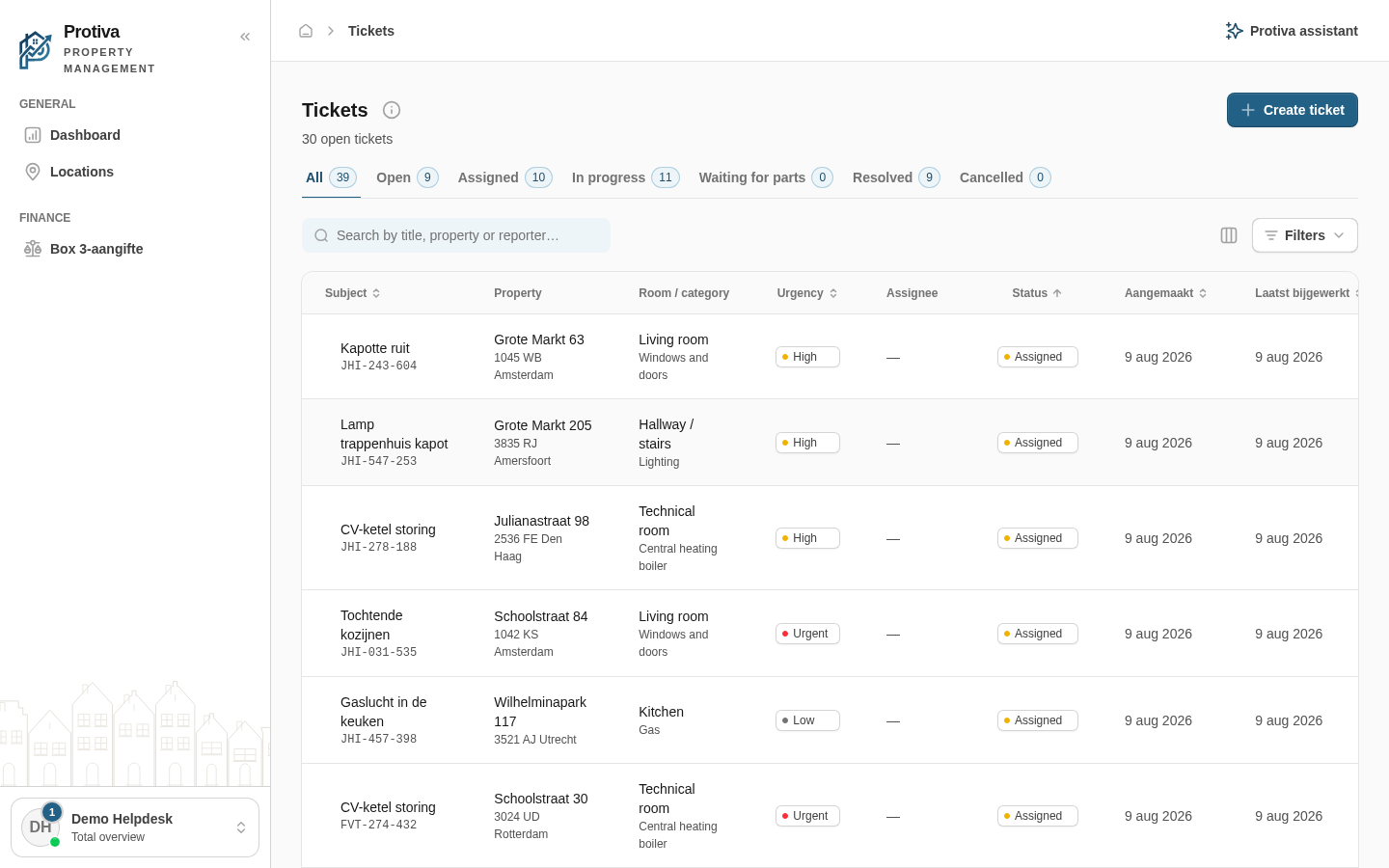
Task: Expand the Filters dropdown
Action: (1304, 235)
